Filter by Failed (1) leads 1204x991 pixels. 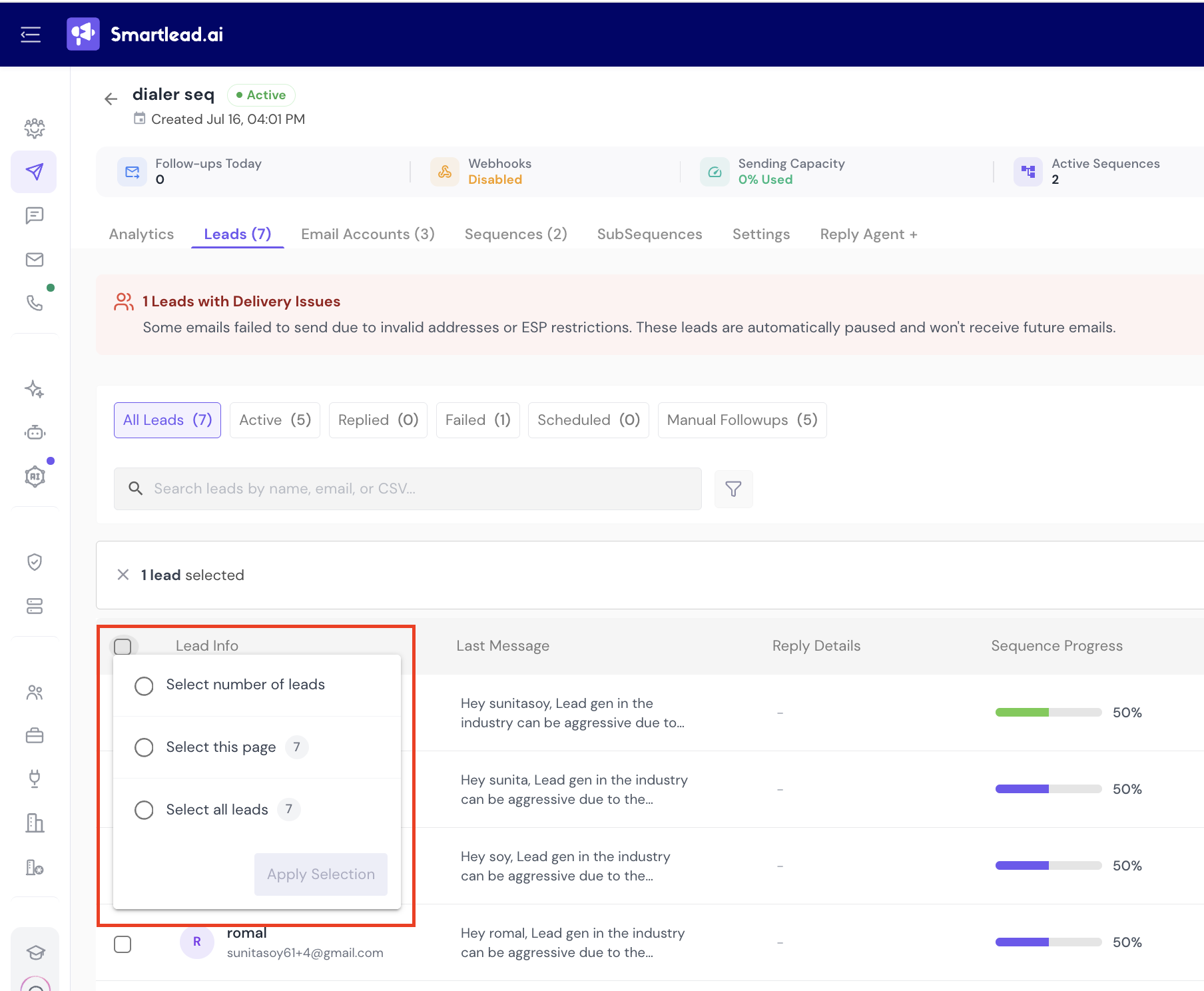click(478, 420)
